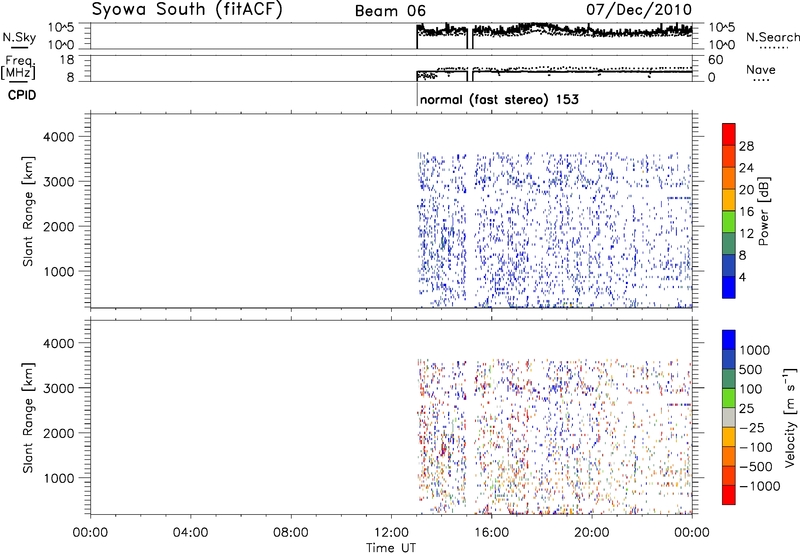The height and width of the screenshot is (554, 800).
Task: Click the '12' label on Power colorbar
Action: tap(746, 234)
